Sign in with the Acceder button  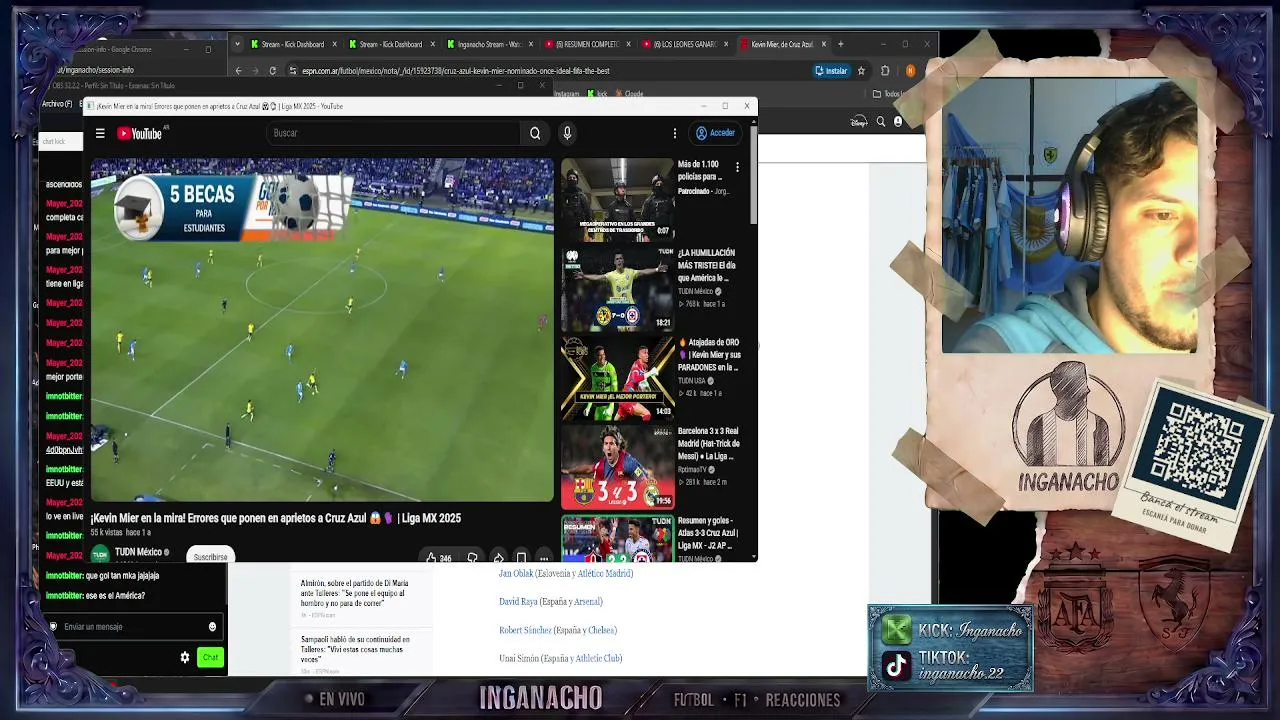pos(716,133)
